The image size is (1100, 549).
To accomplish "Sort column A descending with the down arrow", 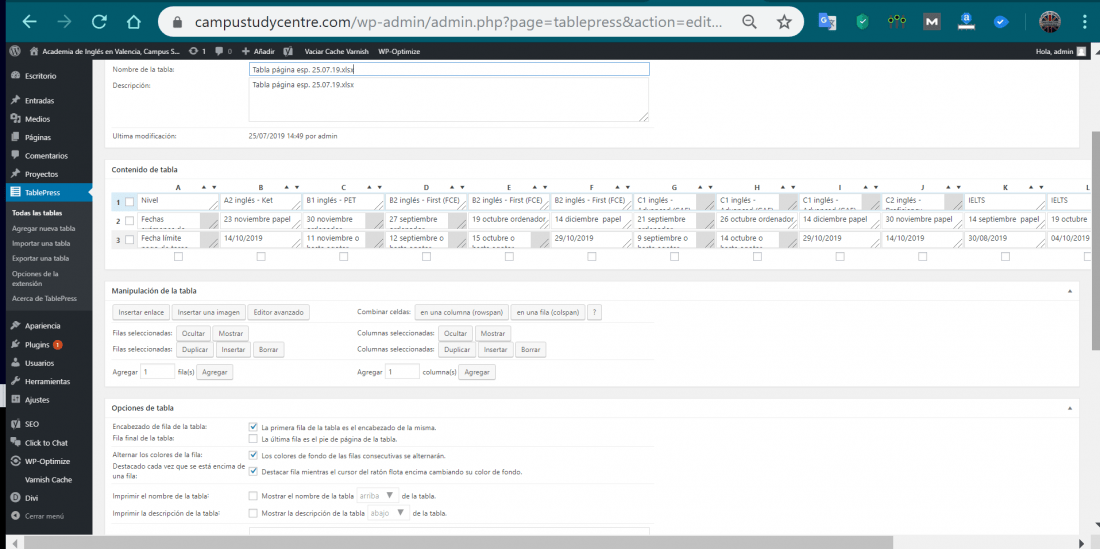I will (x=214, y=187).
